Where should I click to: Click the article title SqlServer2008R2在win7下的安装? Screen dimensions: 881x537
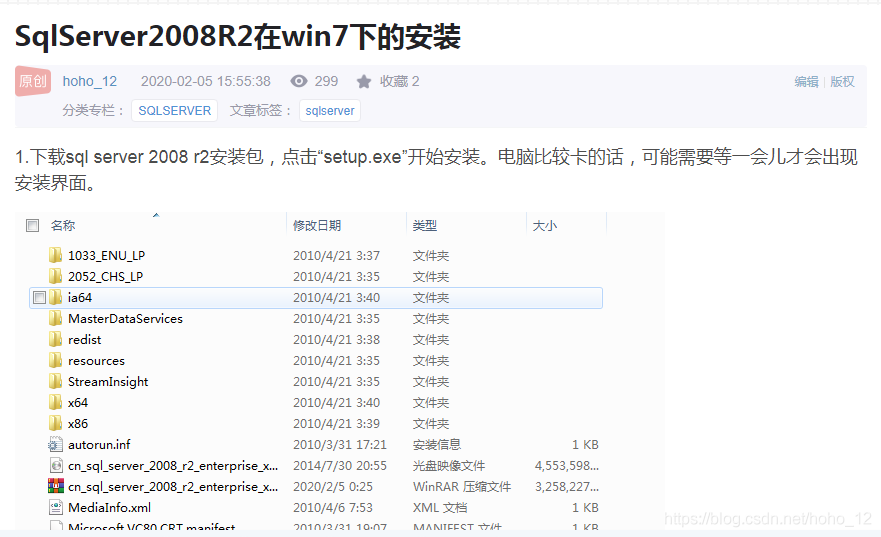238,37
